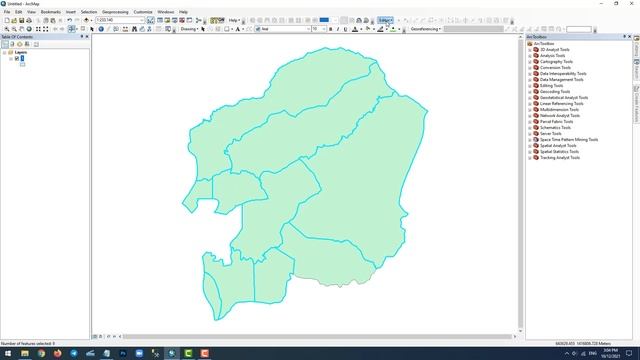Open an existing map document
Viewport: 640px width, 360px height.
click(14, 20)
